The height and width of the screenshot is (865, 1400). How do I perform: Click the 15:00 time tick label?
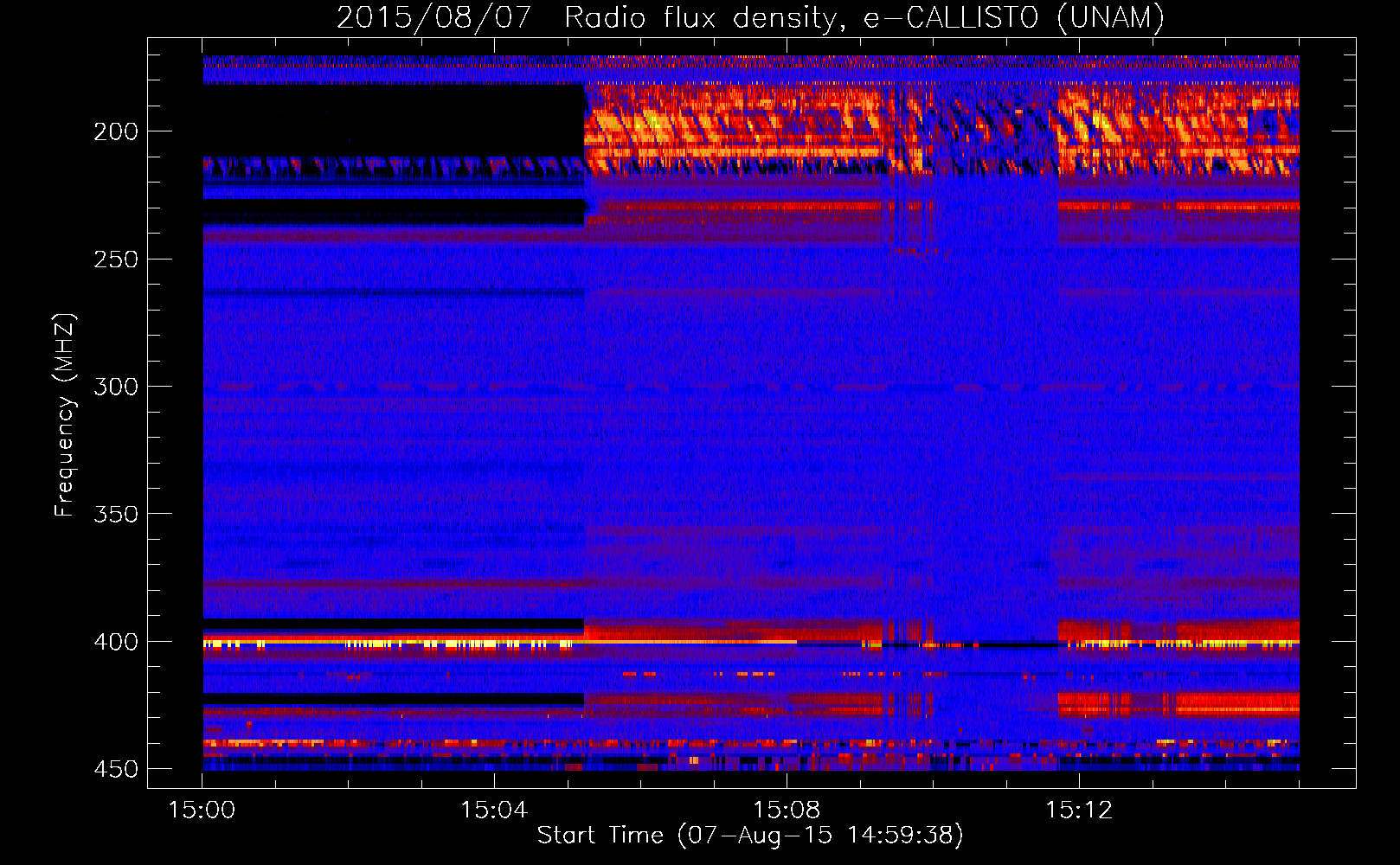click(202, 811)
